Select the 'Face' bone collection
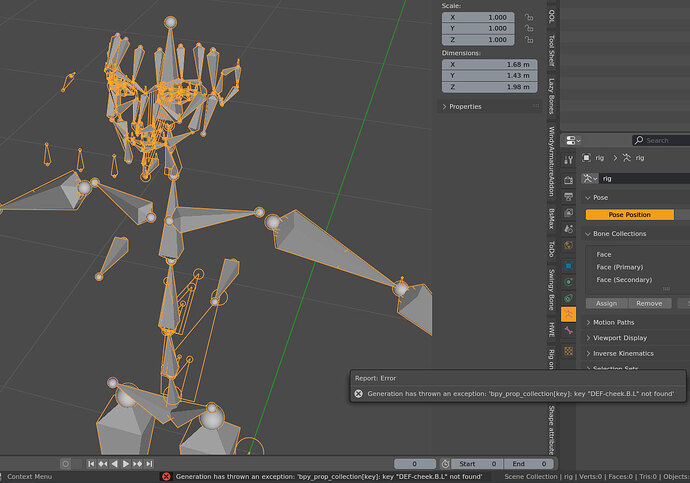 (x=603, y=254)
